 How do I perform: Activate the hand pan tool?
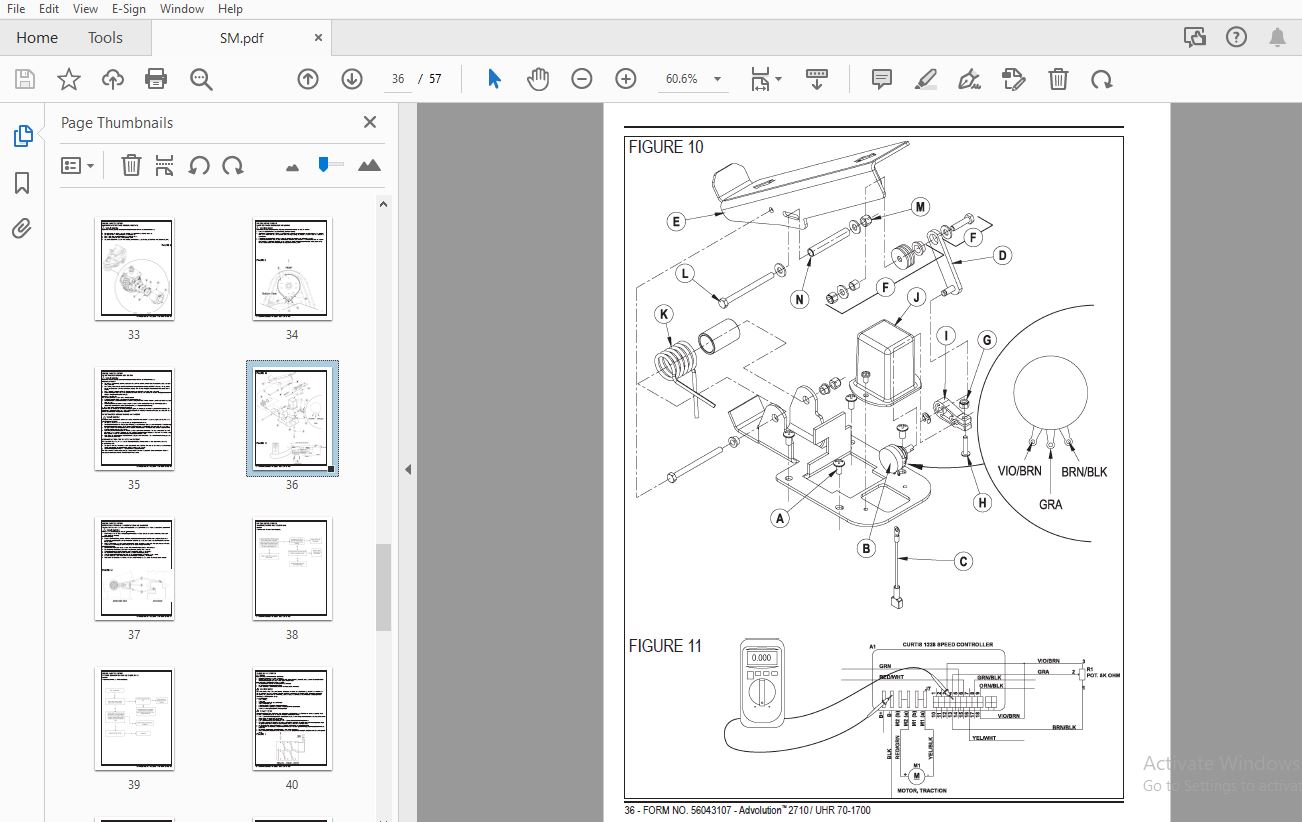pyautogui.click(x=538, y=79)
